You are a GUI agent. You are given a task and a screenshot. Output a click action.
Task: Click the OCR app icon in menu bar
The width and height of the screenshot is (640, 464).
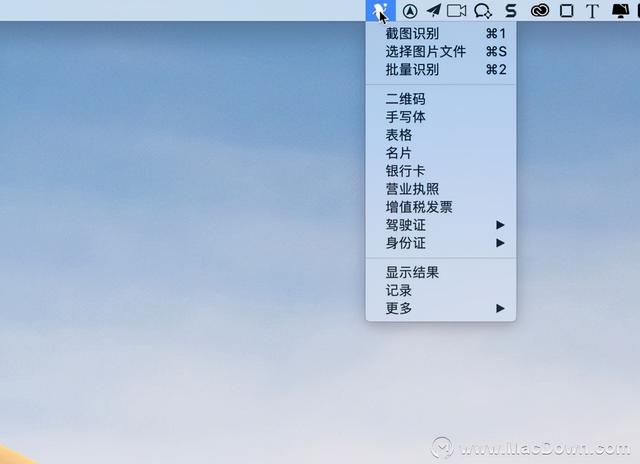(x=380, y=11)
